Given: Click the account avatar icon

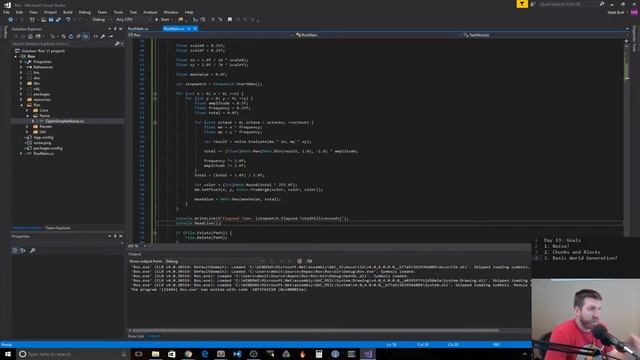Looking at the screenshot, I should click(x=634, y=12).
